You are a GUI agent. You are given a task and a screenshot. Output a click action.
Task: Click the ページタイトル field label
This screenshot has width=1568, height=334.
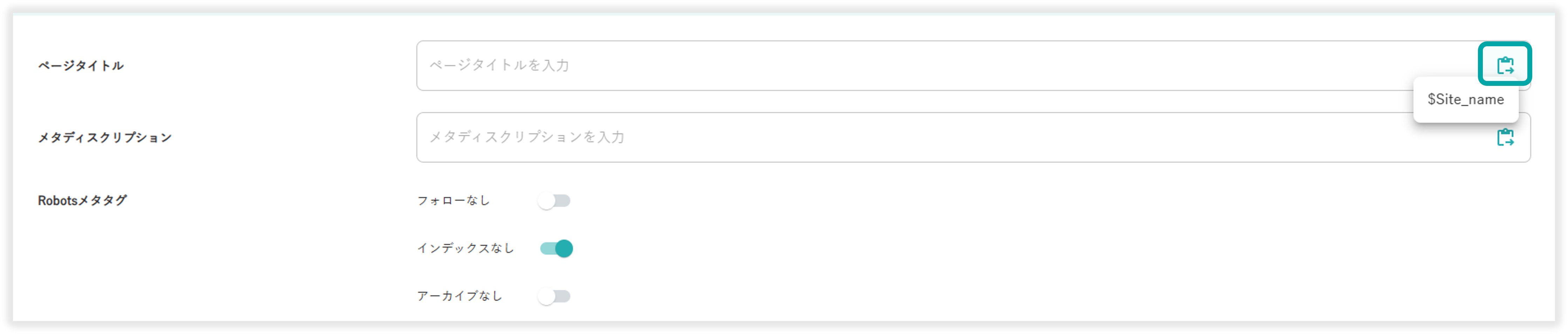coord(81,66)
